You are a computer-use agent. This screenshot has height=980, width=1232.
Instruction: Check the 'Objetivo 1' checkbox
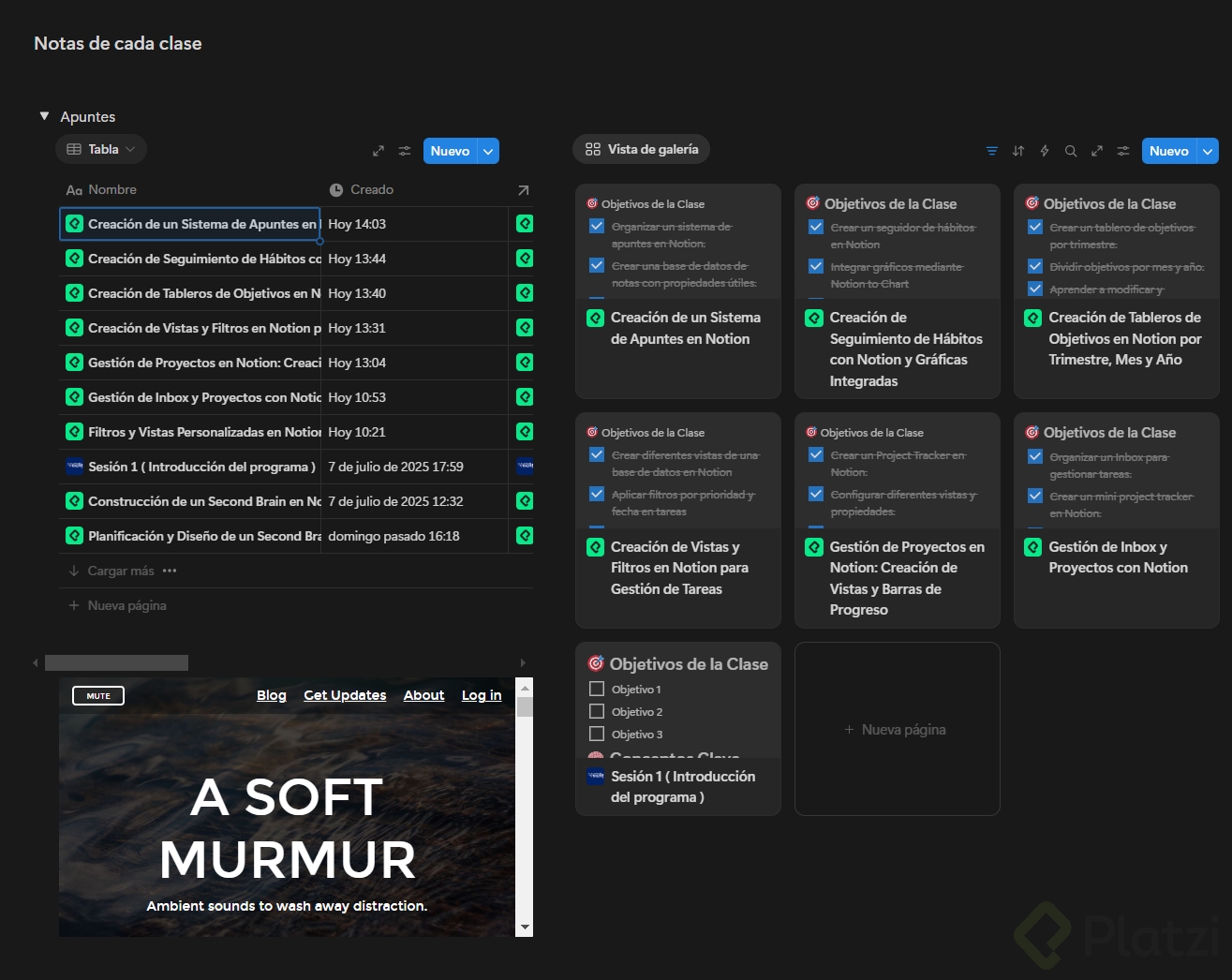point(597,689)
